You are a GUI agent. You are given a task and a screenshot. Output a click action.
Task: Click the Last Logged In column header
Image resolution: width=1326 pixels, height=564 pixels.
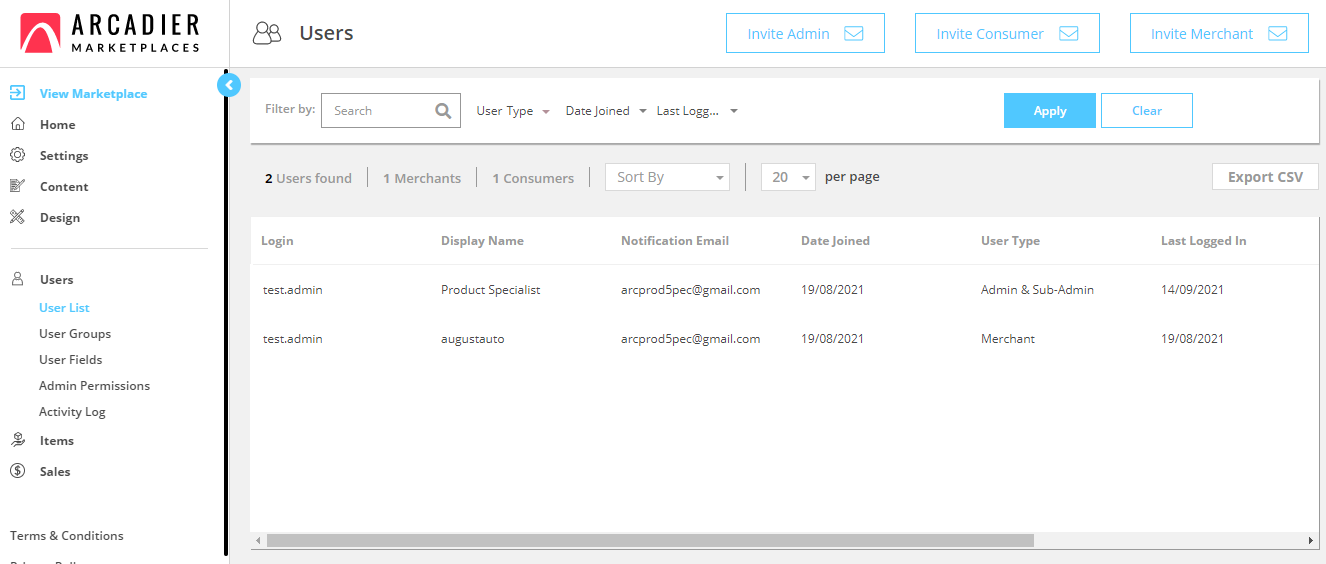click(x=1203, y=241)
